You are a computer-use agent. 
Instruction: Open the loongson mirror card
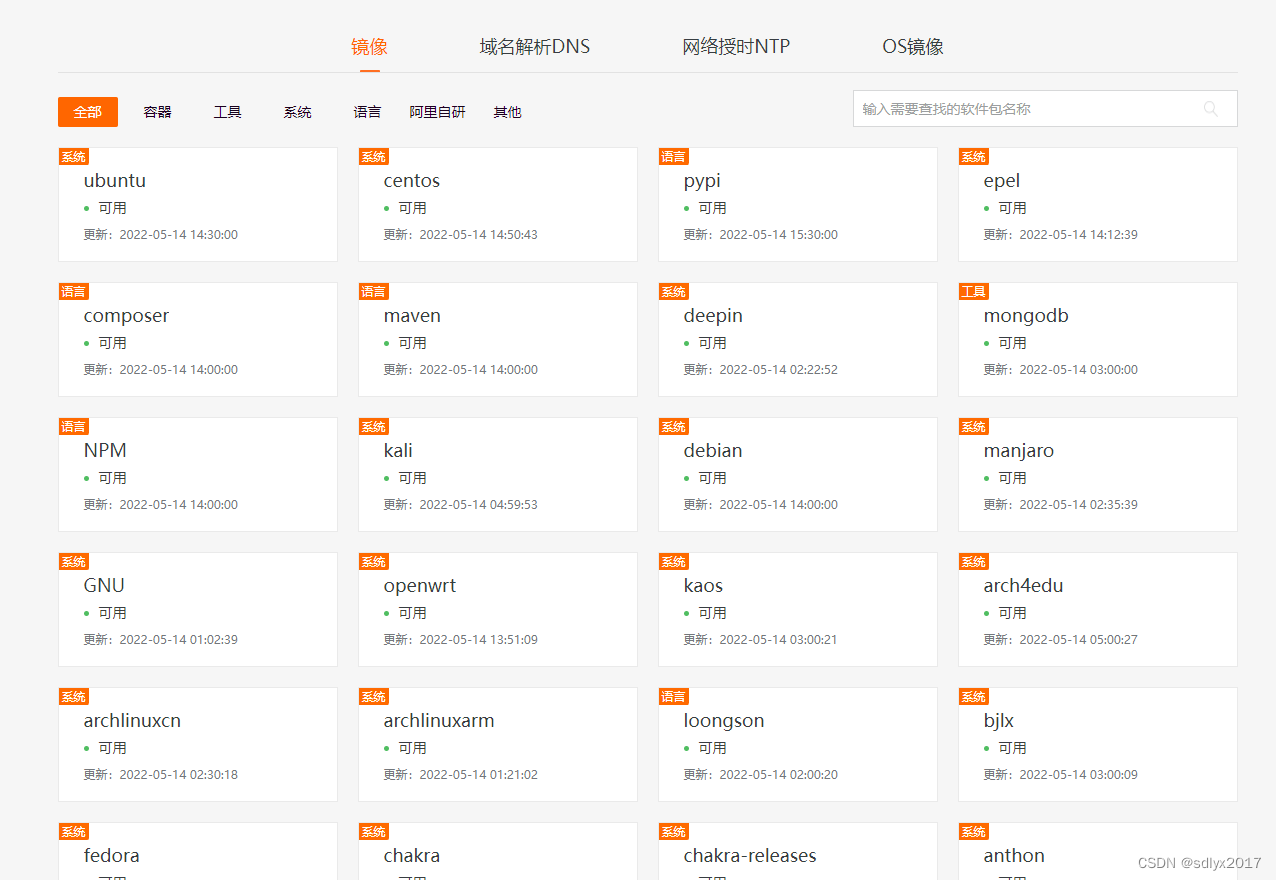(798, 744)
